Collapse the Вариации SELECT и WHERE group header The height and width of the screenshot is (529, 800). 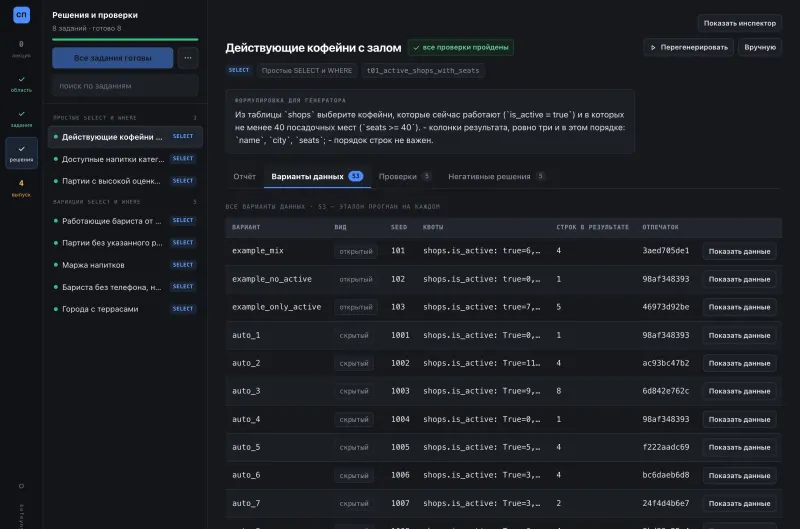[125, 202]
